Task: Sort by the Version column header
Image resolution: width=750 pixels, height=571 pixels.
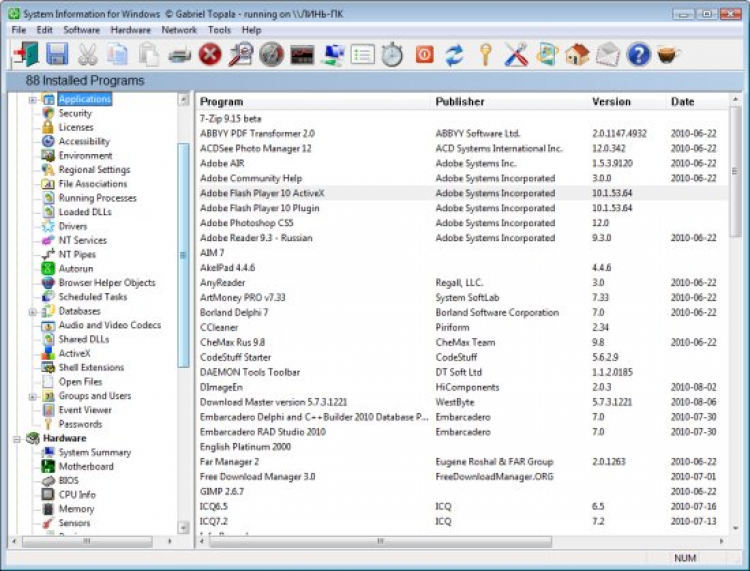Action: point(628,101)
